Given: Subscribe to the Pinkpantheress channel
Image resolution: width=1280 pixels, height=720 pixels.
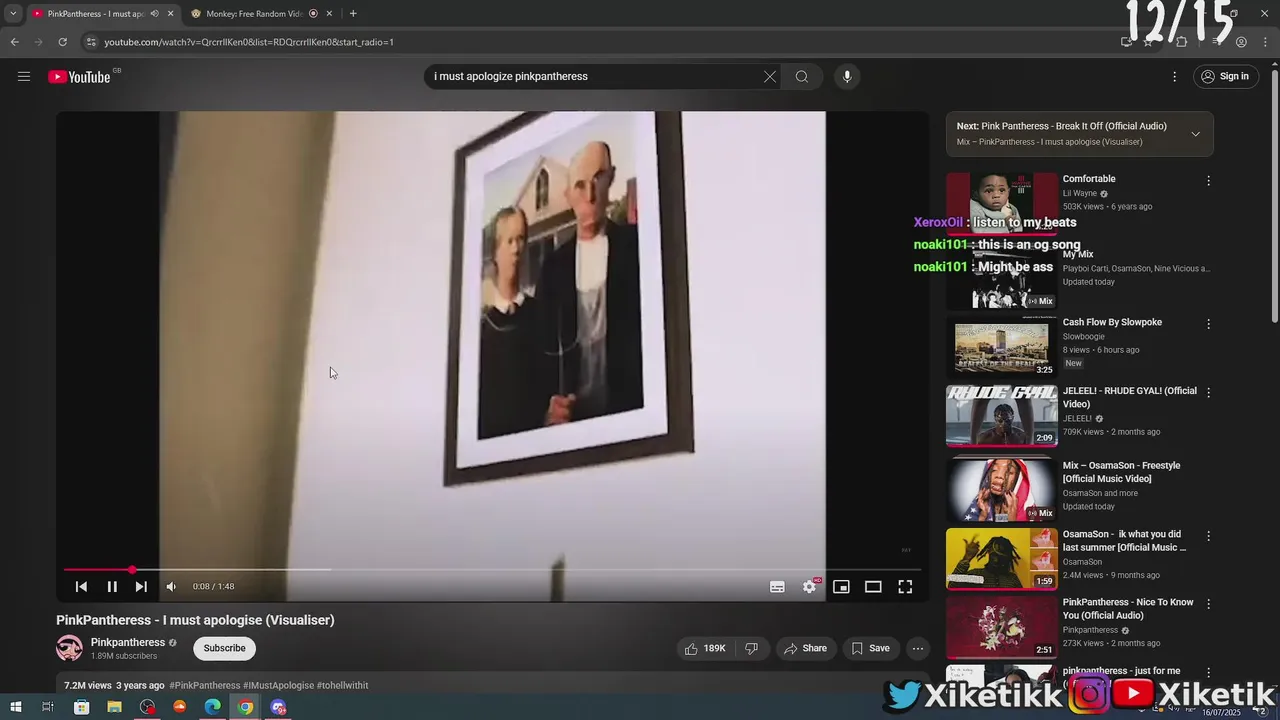Looking at the screenshot, I should tap(224, 648).
